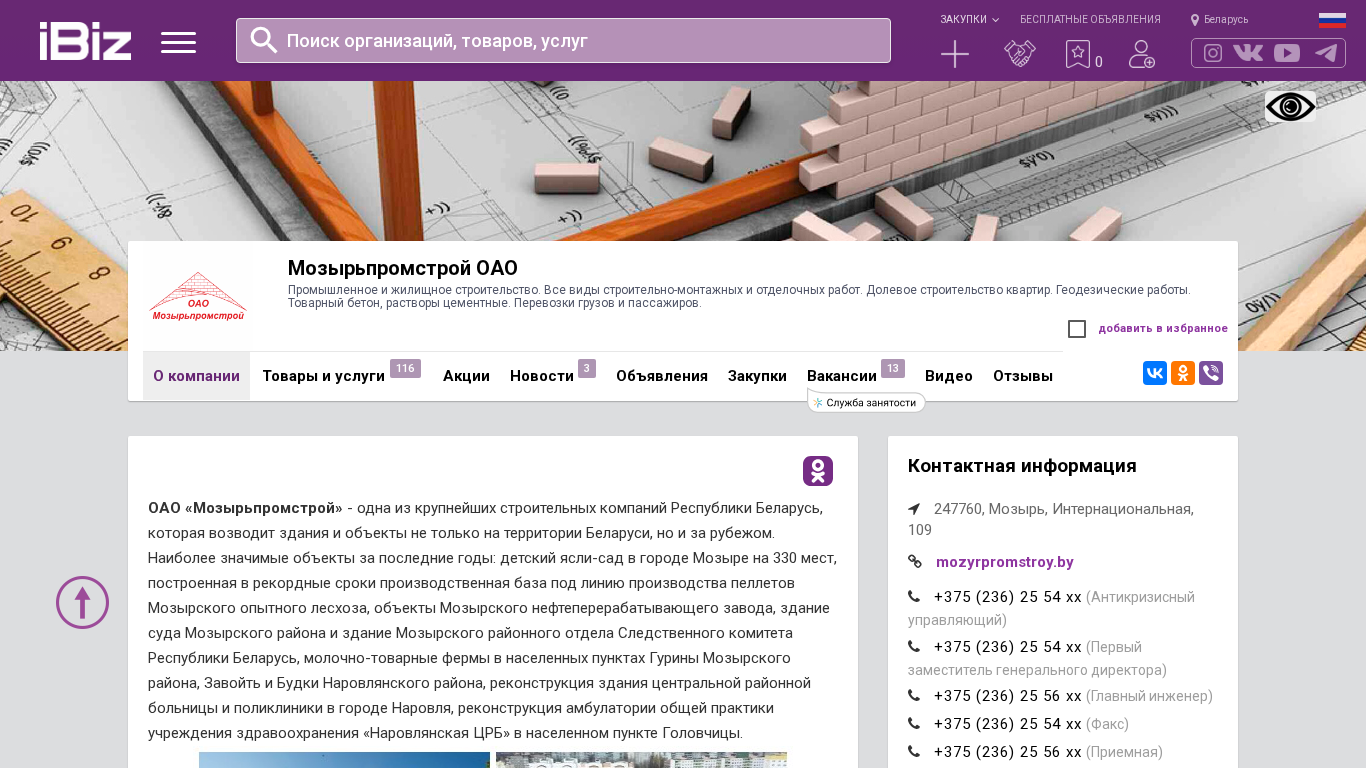Share via orange Odnoklassniki icon

click(x=1183, y=373)
